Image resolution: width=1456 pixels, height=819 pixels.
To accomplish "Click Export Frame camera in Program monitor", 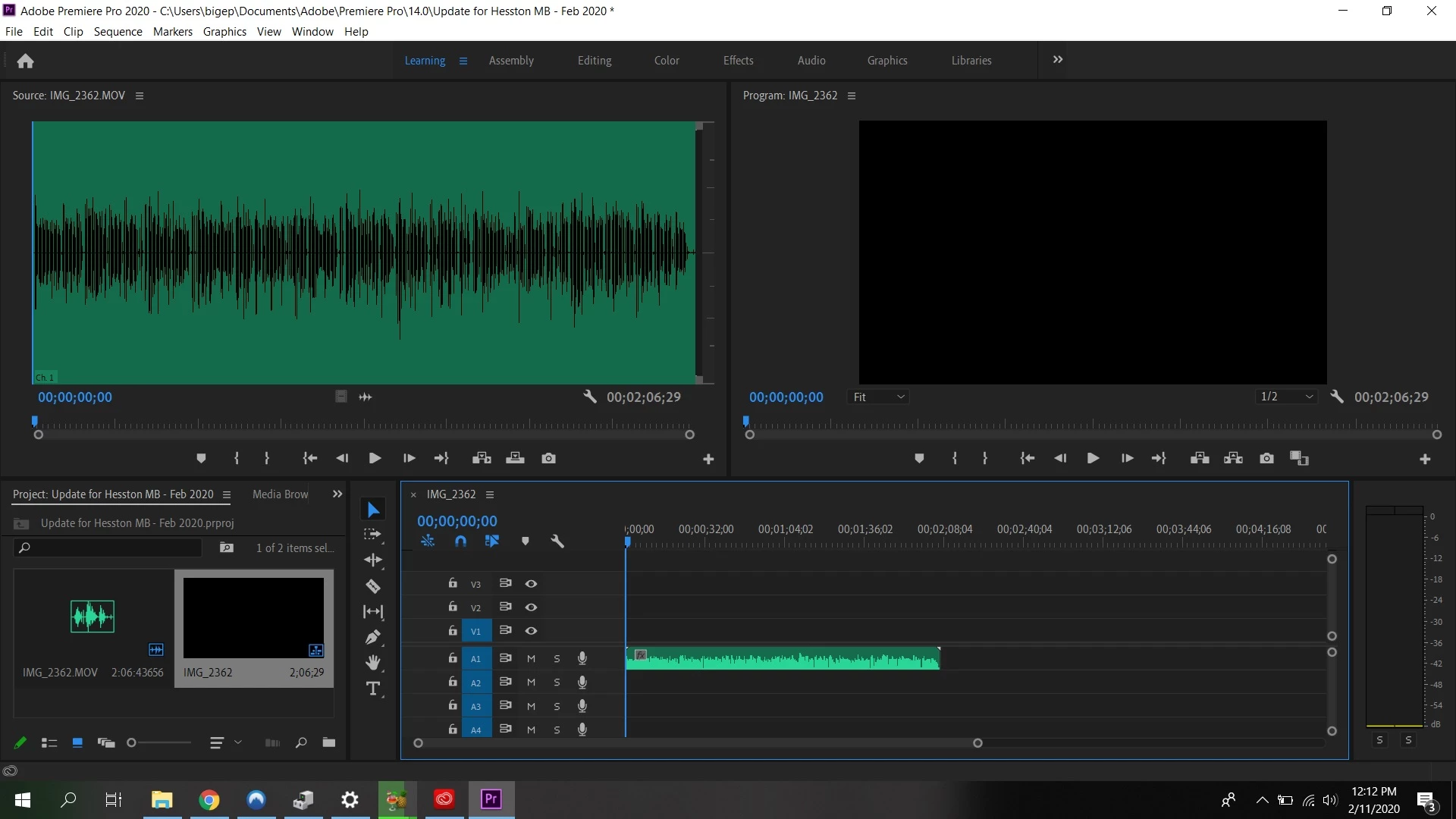I will pyautogui.click(x=1266, y=458).
